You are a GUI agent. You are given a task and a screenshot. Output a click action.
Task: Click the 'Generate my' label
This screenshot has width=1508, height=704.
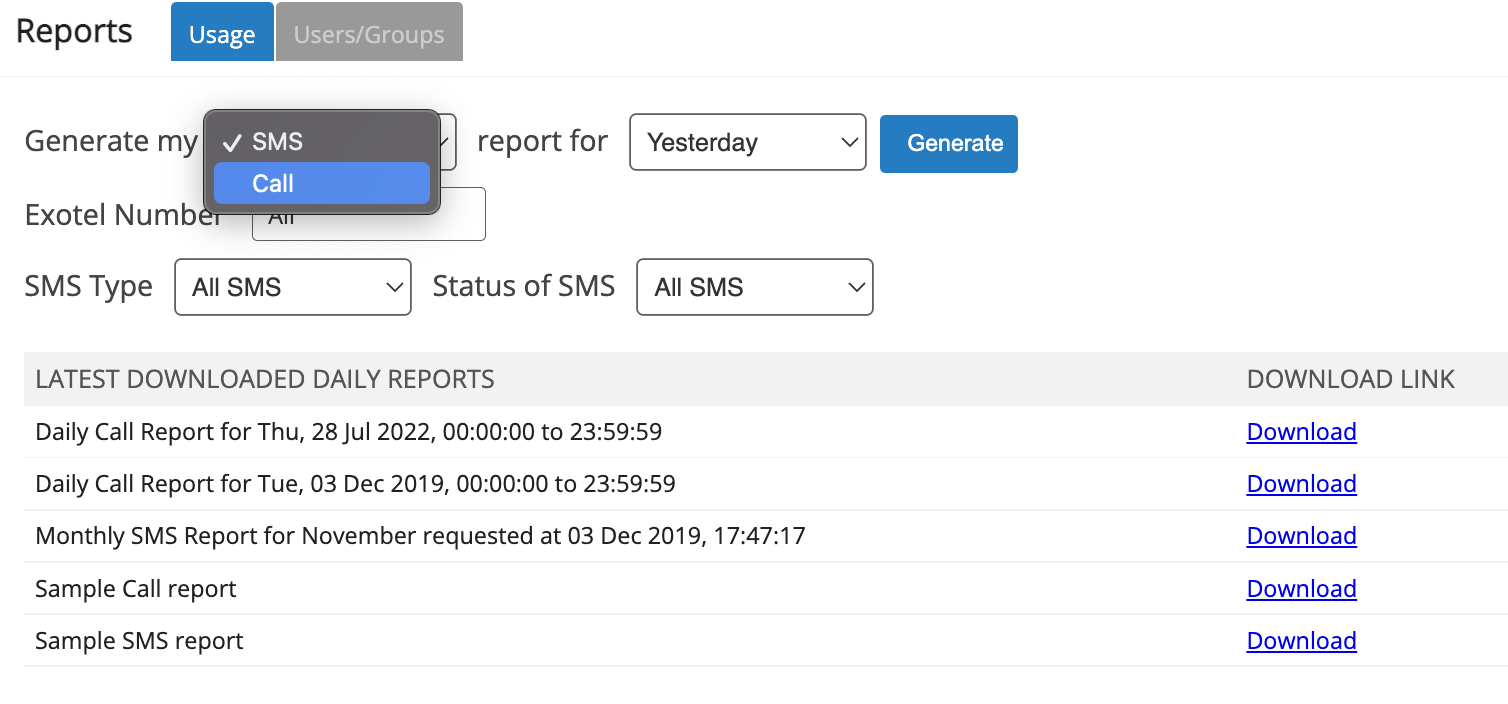pos(111,142)
